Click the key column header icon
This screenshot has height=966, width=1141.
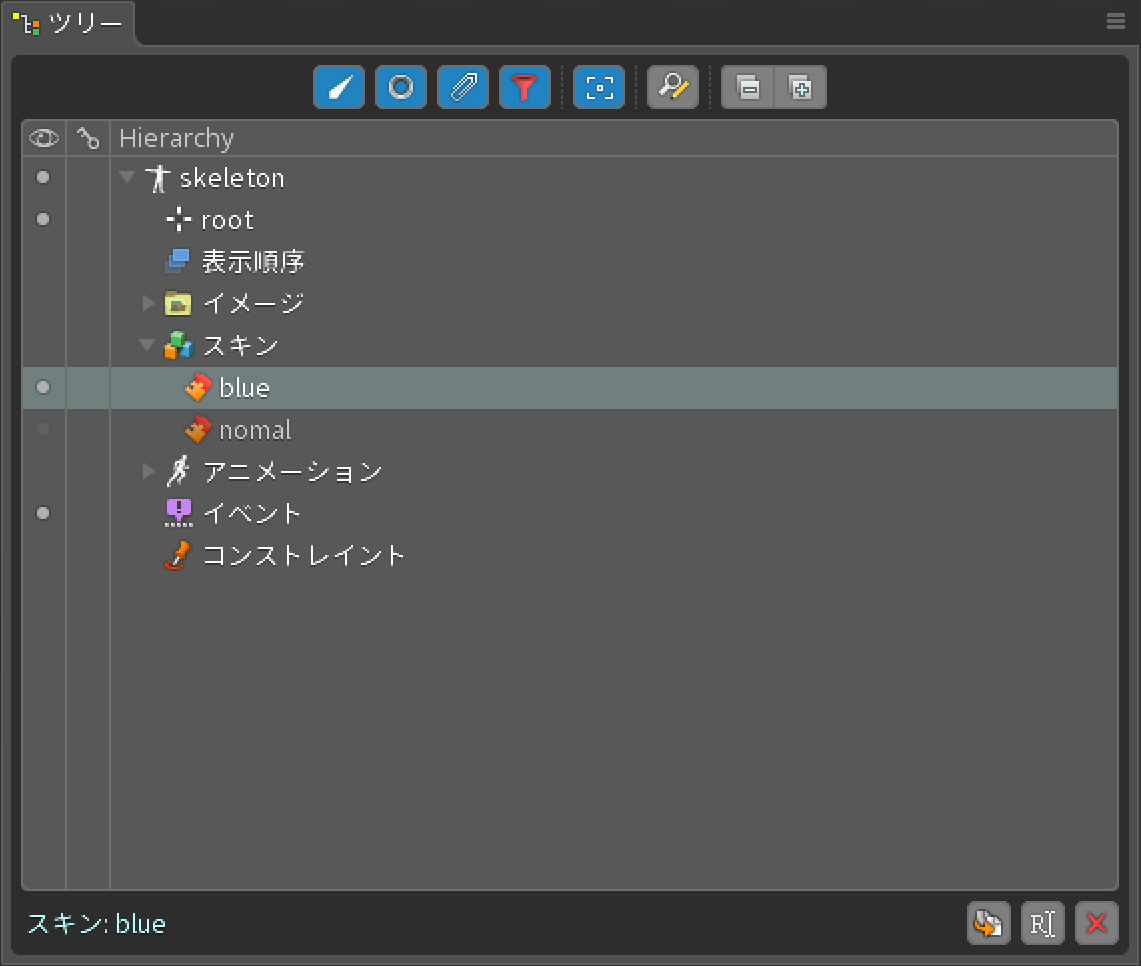coord(88,138)
